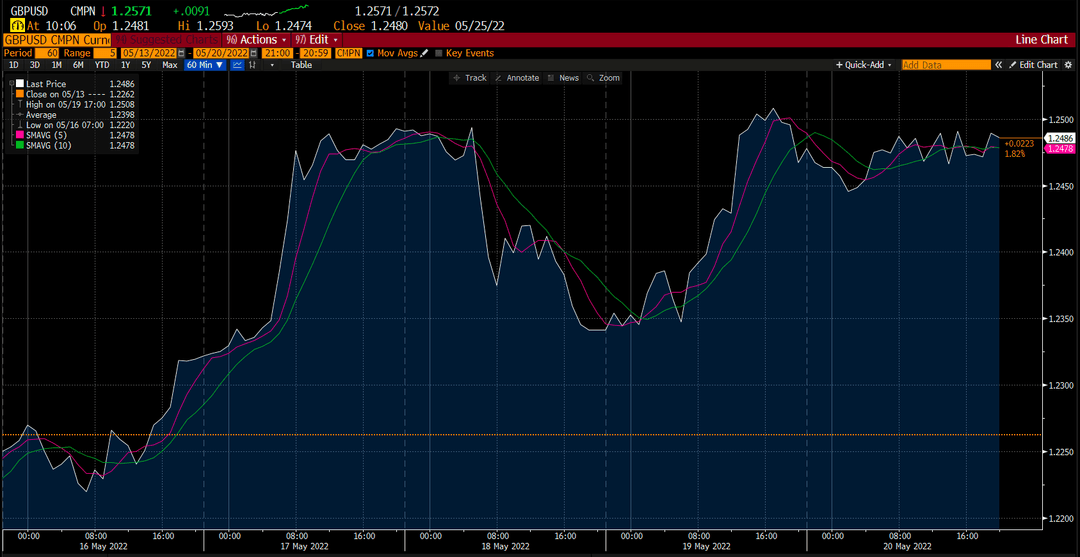Click the pink SMAVG (5) color swatch
Image resolution: width=1080 pixels, height=557 pixels.
21,136
